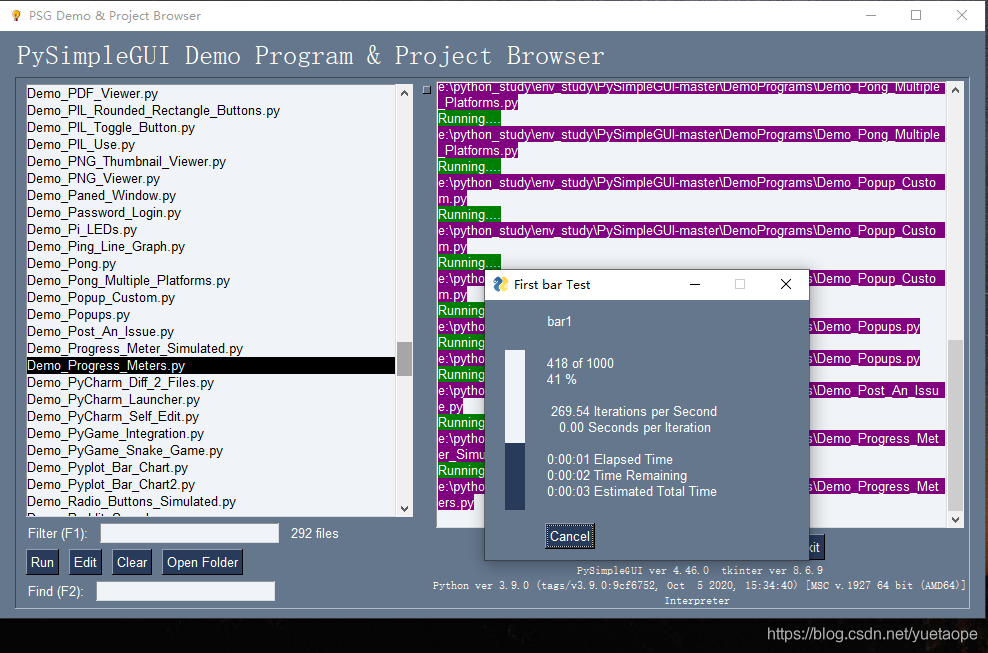Maximize the PSG Demo main window
Screen dimensions: 988x653
pyautogui.click(x=916, y=15)
